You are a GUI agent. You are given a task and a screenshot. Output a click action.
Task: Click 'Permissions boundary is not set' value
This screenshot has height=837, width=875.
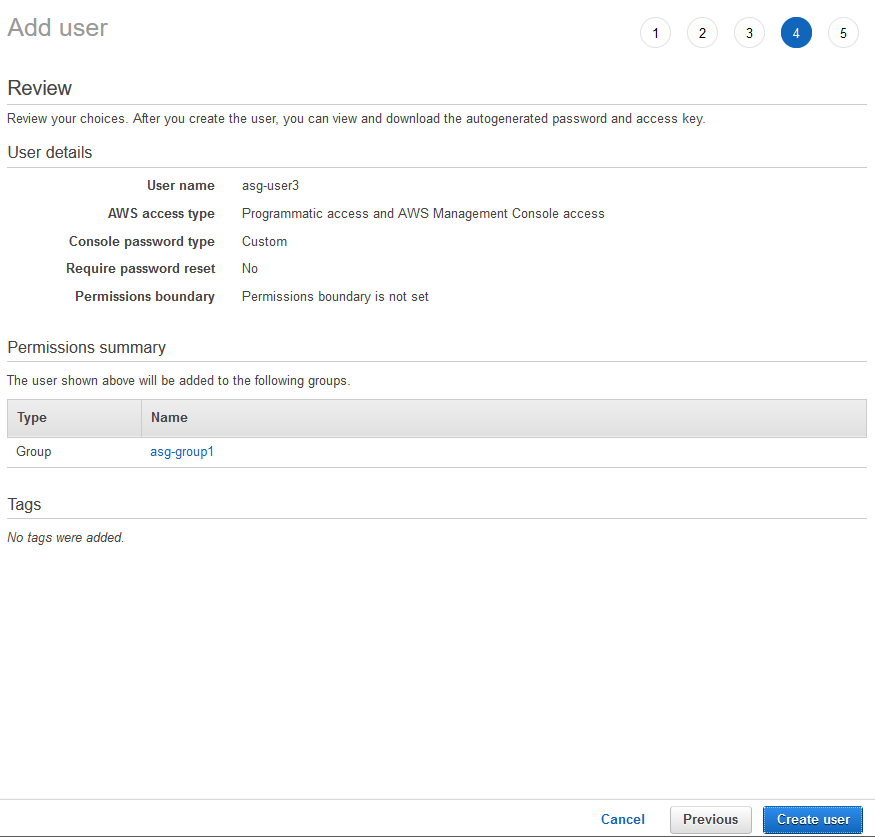click(x=335, y=297)
